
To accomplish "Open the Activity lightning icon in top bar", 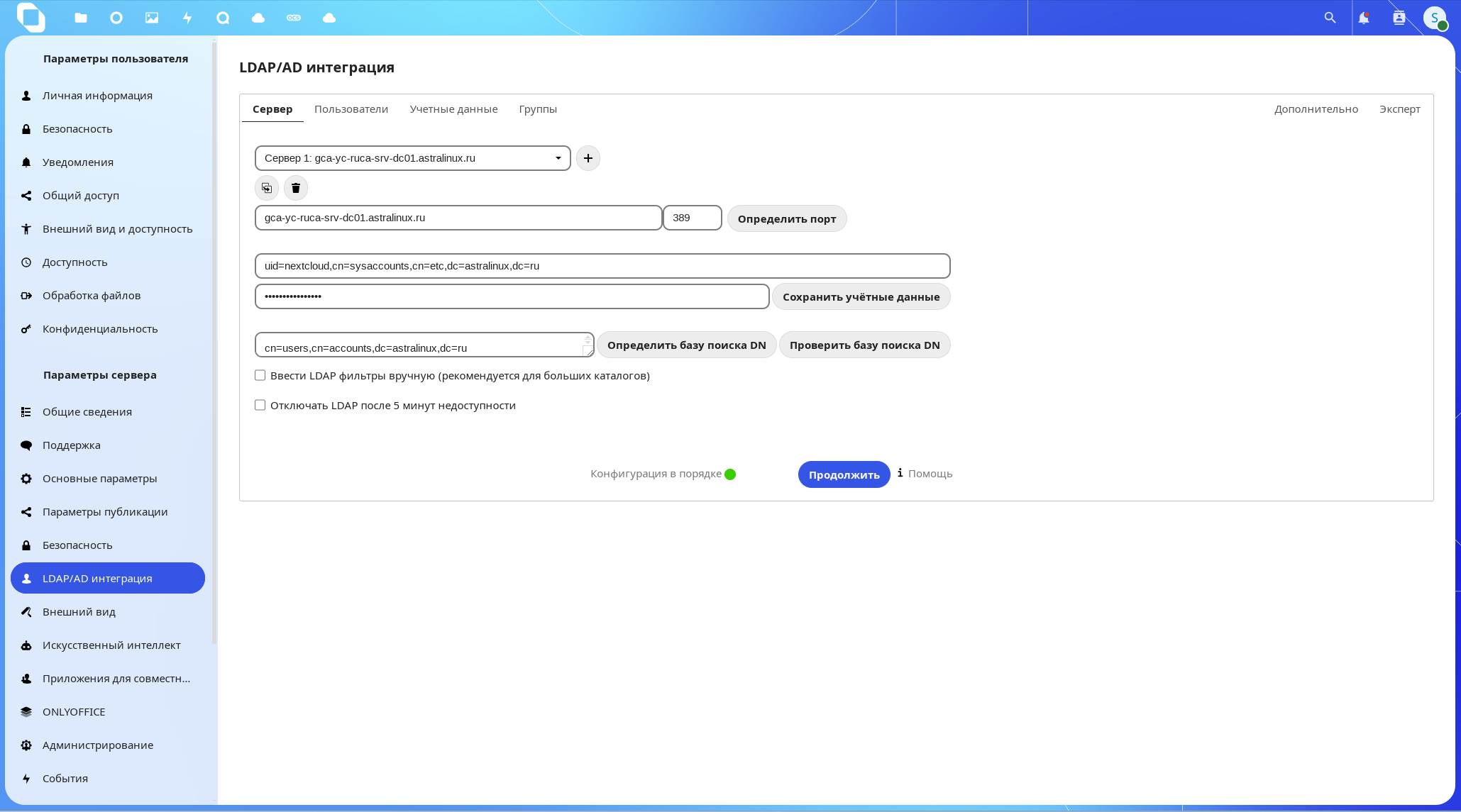I will click(187, 18).
